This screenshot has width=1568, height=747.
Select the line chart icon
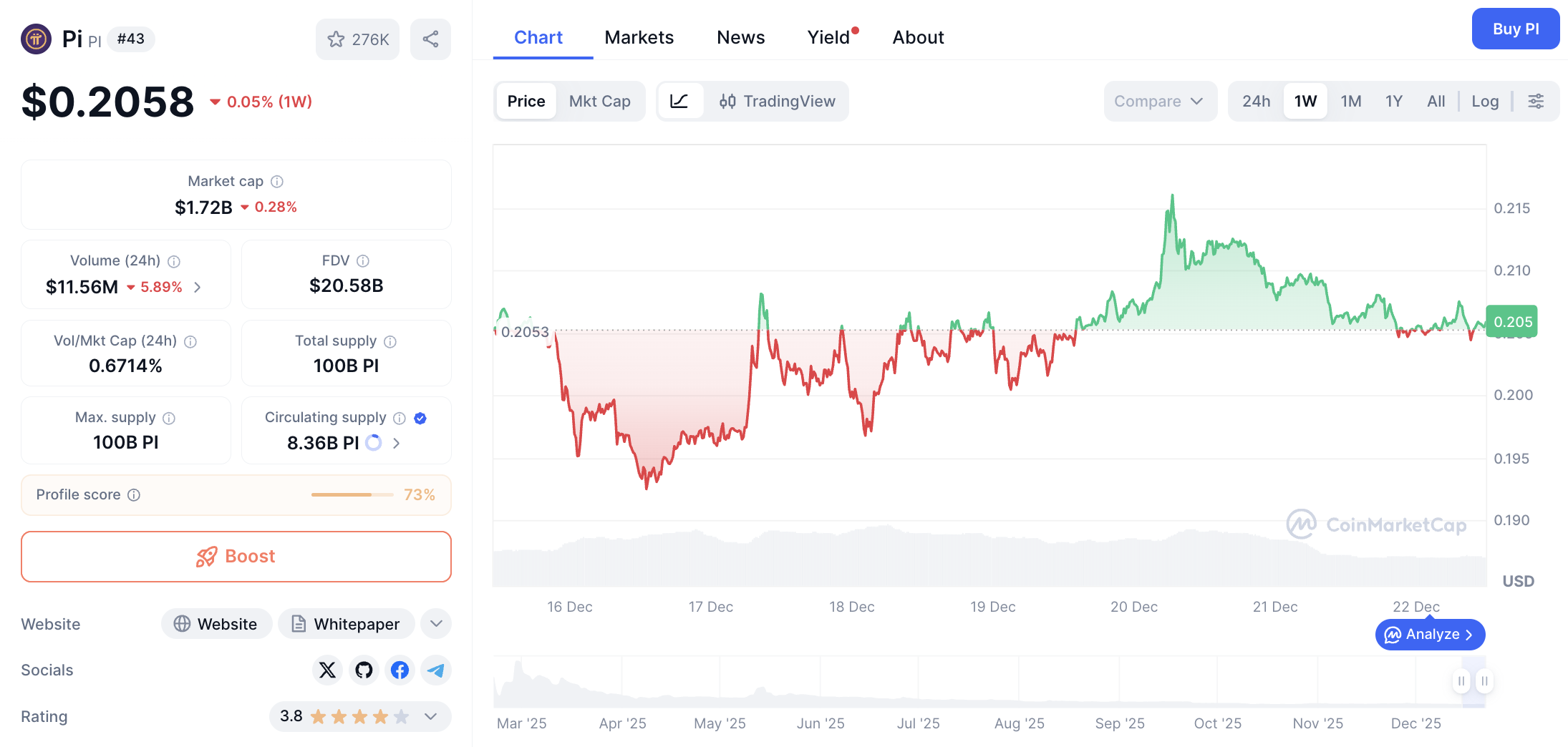[x=680, y=101]
